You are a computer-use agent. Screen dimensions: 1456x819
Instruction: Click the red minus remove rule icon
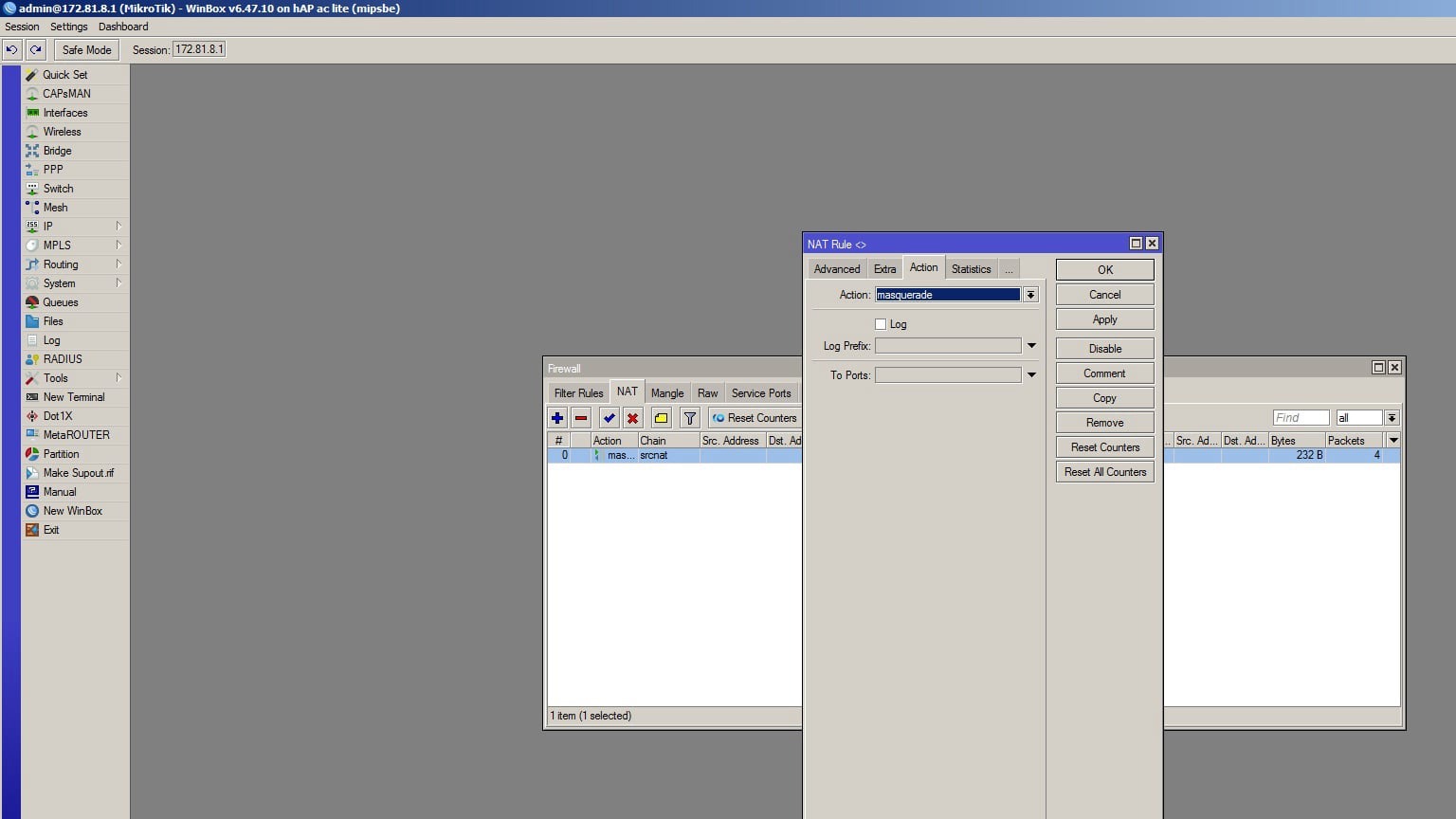click(x=581, y=418)
